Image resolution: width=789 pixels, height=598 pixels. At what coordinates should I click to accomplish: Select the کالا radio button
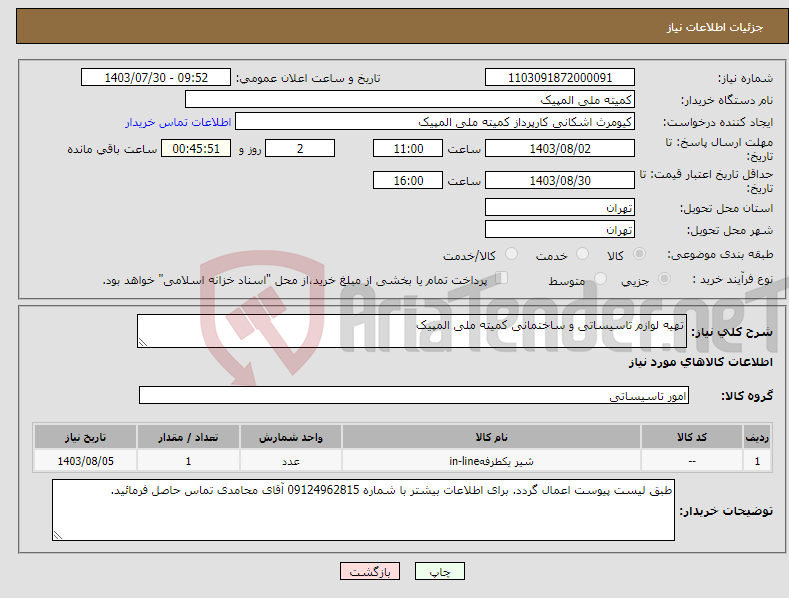(639, 254)
